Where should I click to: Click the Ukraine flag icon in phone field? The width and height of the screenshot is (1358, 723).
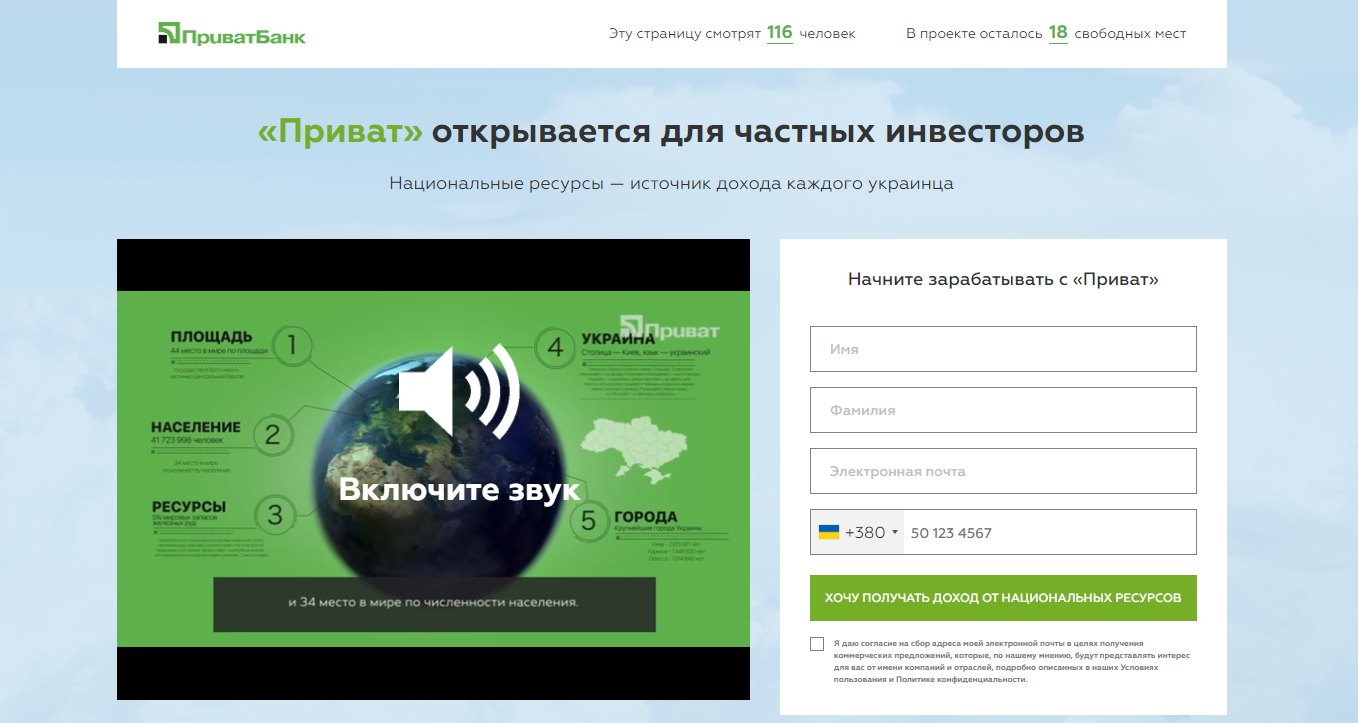pyautogui.click(x=831, y=532)
